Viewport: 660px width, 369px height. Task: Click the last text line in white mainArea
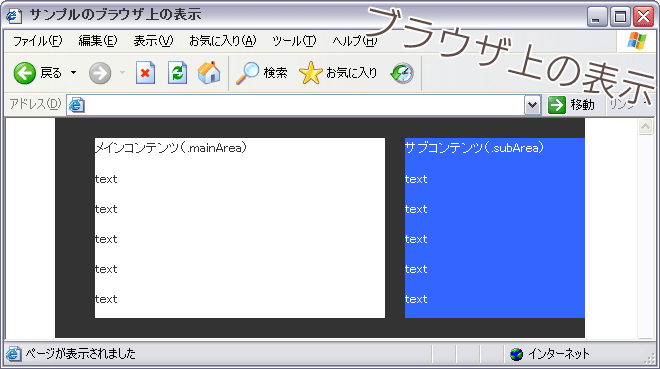click(x=106, y=299)
